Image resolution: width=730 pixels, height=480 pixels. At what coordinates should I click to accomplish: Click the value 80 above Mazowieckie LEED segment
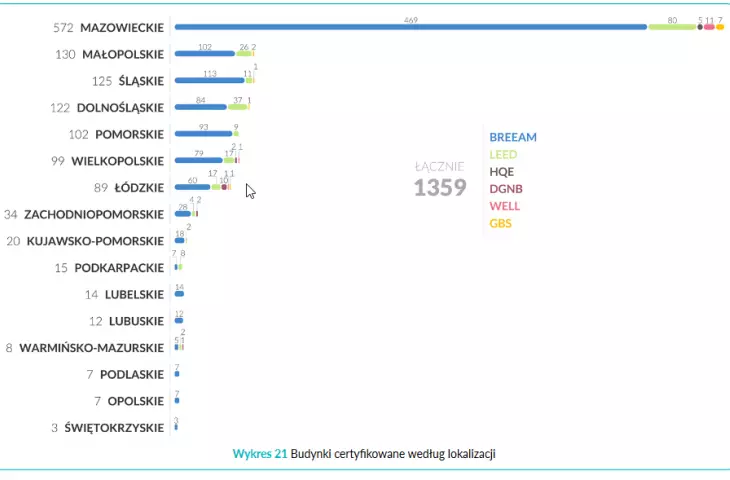[672, 20]
